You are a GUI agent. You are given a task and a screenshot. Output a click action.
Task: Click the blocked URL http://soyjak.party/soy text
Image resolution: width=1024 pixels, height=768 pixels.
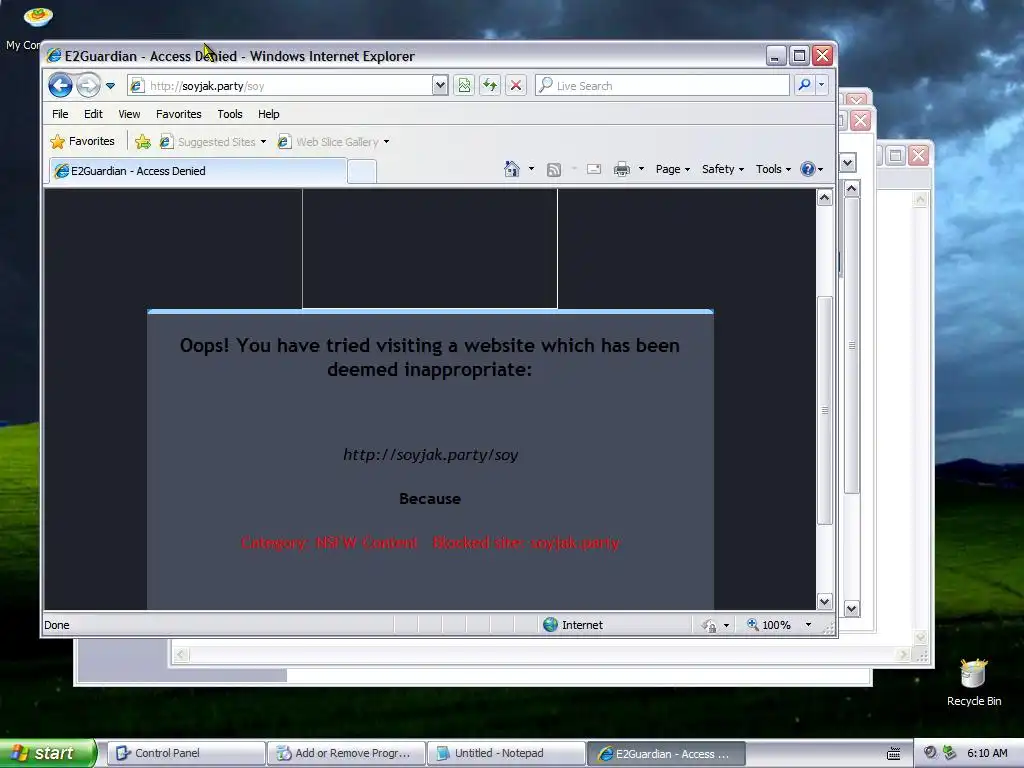tap(430, 455)
